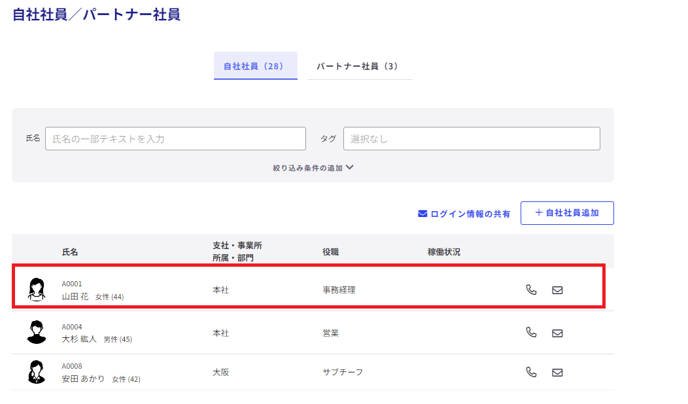This screenshot has width=688, height=404.
Task: Call employee A0004 via phone icon
Action: 531,333
